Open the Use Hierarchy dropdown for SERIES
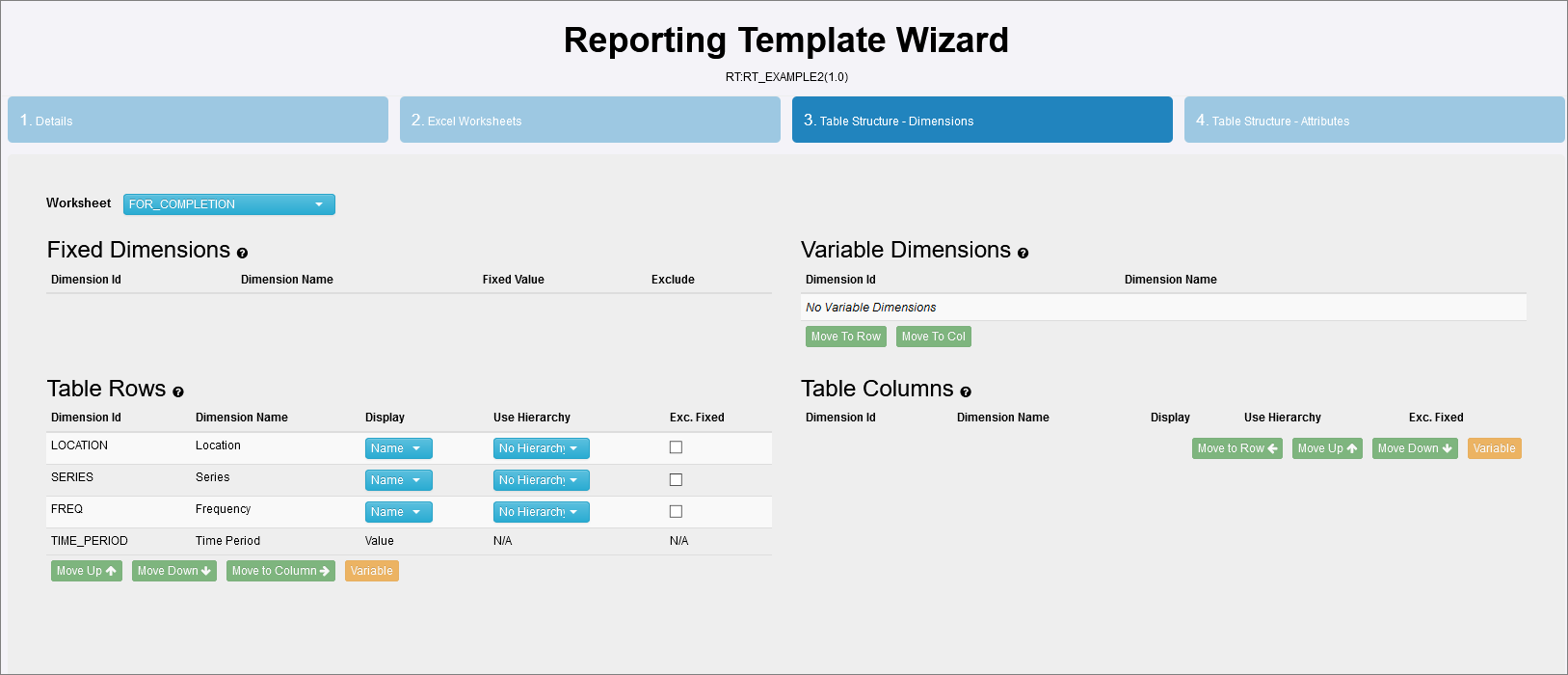1568x675 pixels. coord(541,480)
